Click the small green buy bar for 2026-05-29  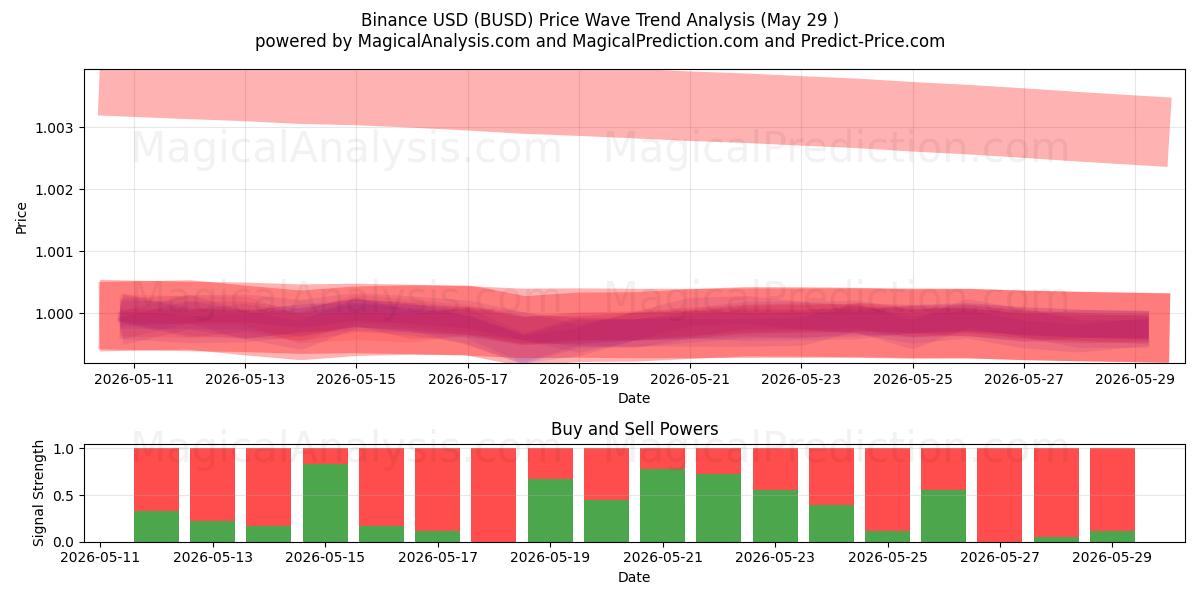tap(1112, 537)
